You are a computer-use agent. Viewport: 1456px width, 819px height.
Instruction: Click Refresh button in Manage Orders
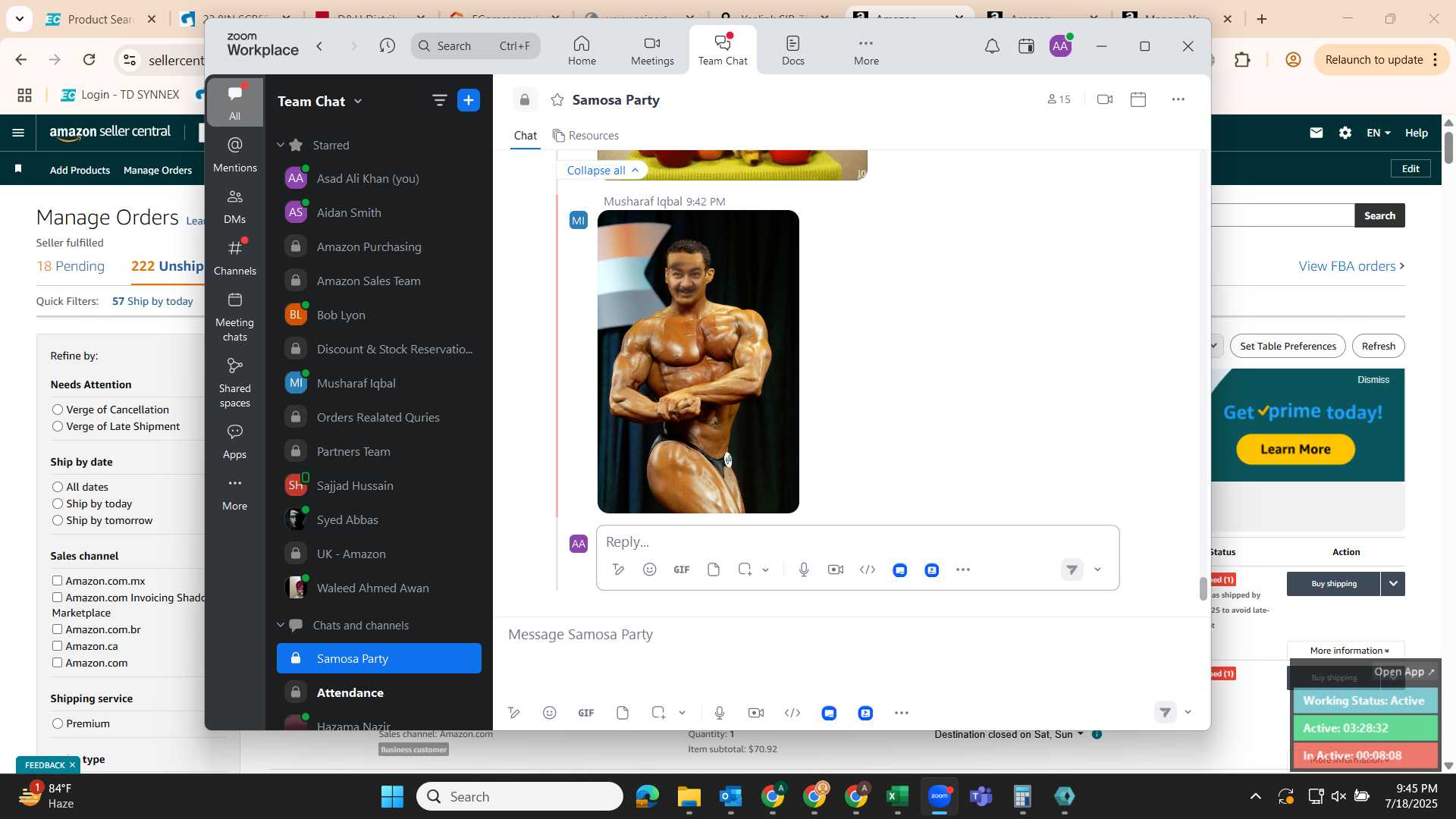point(1378,347)
